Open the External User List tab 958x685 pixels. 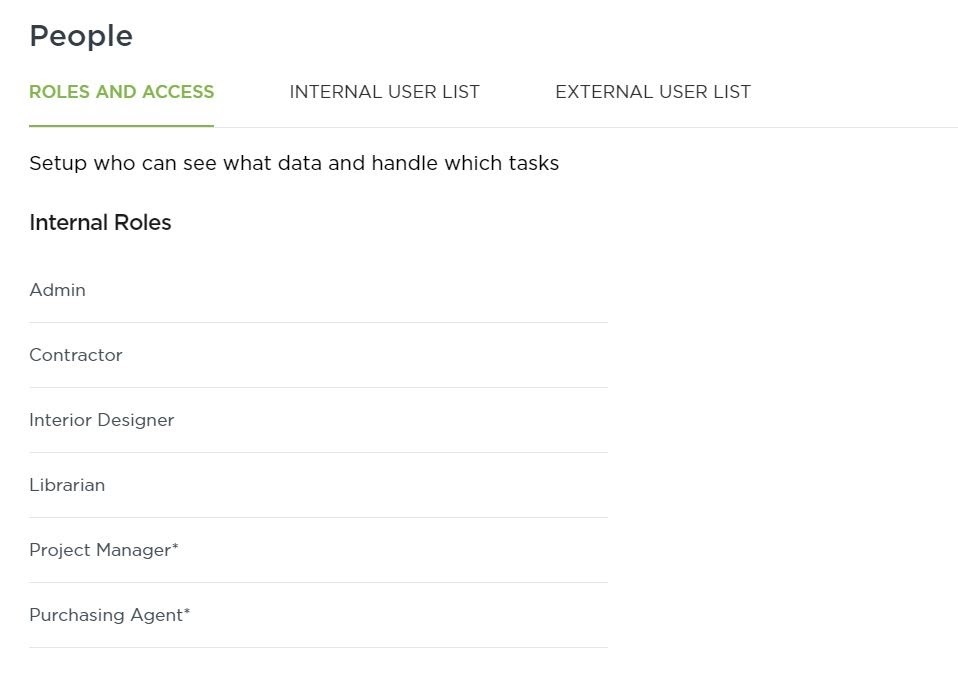(x=653, y=92)
